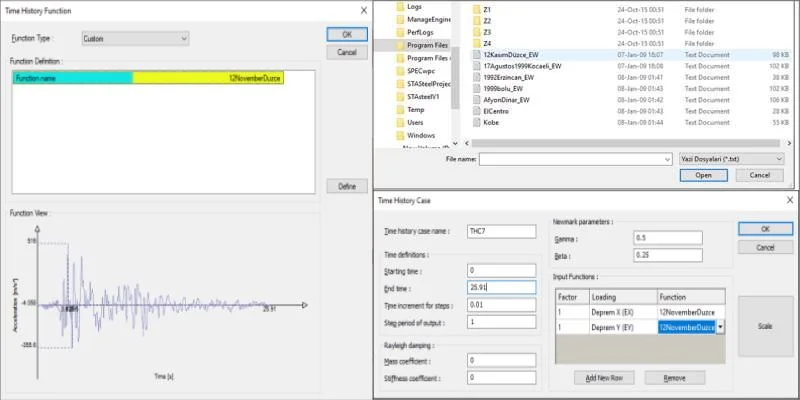
Task: Open the Deprem Y function dropdown arrow
Action: pyautogui.click(x=720, y=328)
